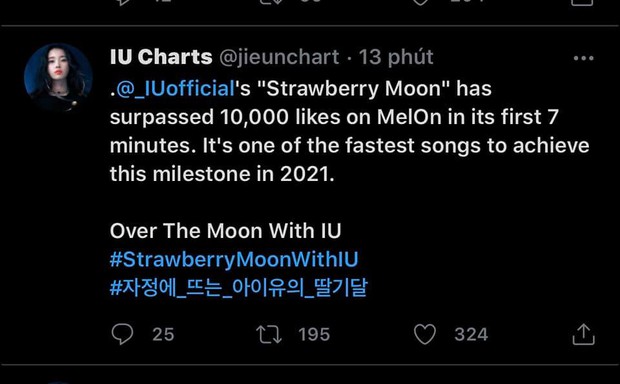Open the @jieunchart handle
Viewport: 620px width, 384px height.
point(279,57)
